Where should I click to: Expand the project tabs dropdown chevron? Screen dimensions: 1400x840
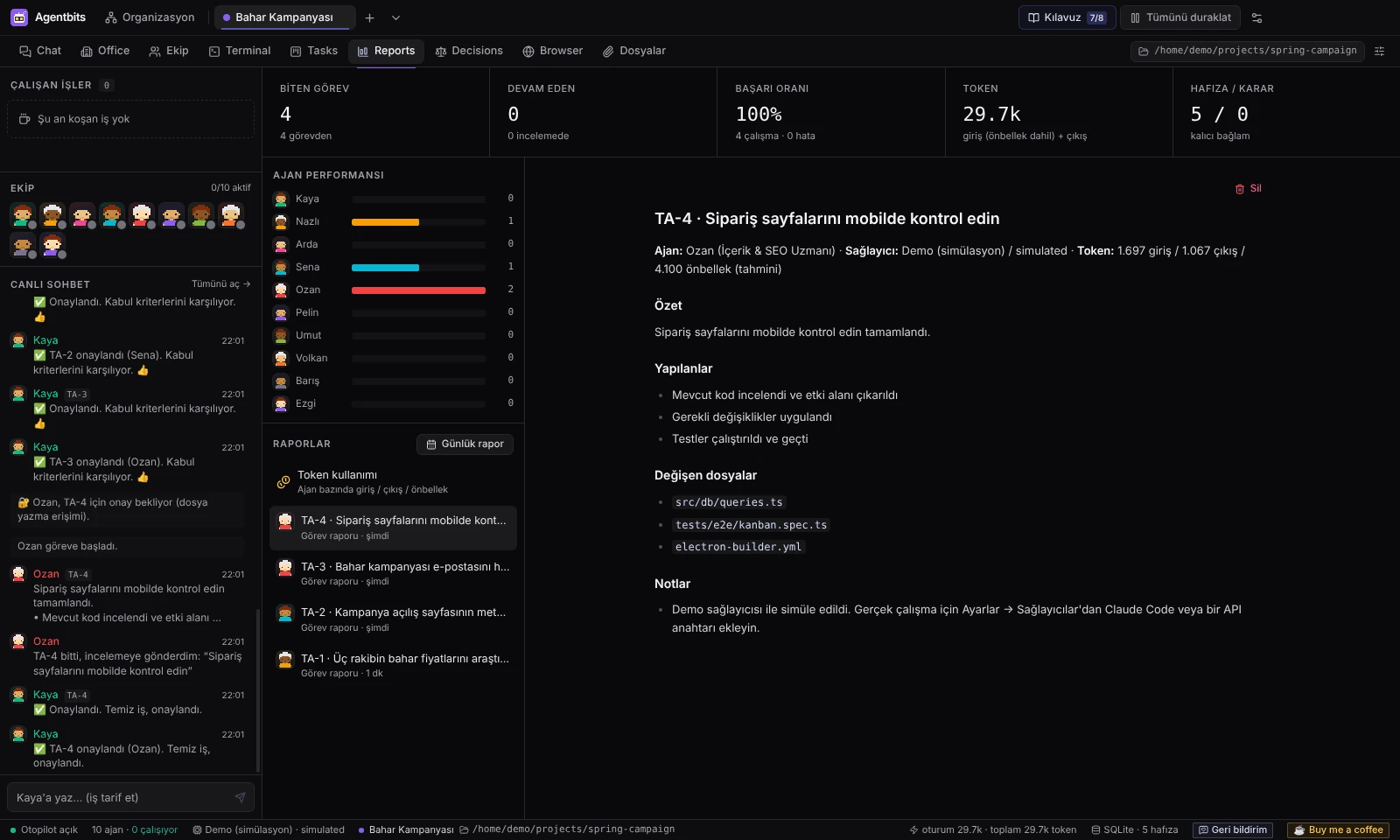coord(395,17)
